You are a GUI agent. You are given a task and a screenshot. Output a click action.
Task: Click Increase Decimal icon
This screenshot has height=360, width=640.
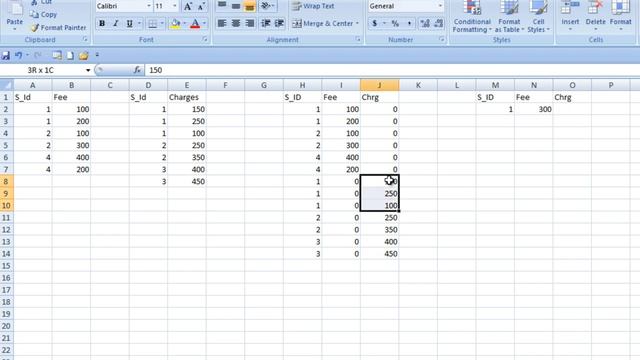pyautogui.click(x=425, y=23)
